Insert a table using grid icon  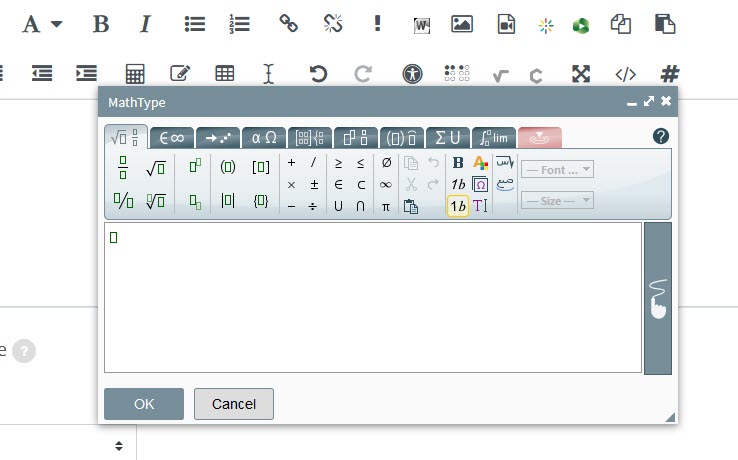coord(225,73)
